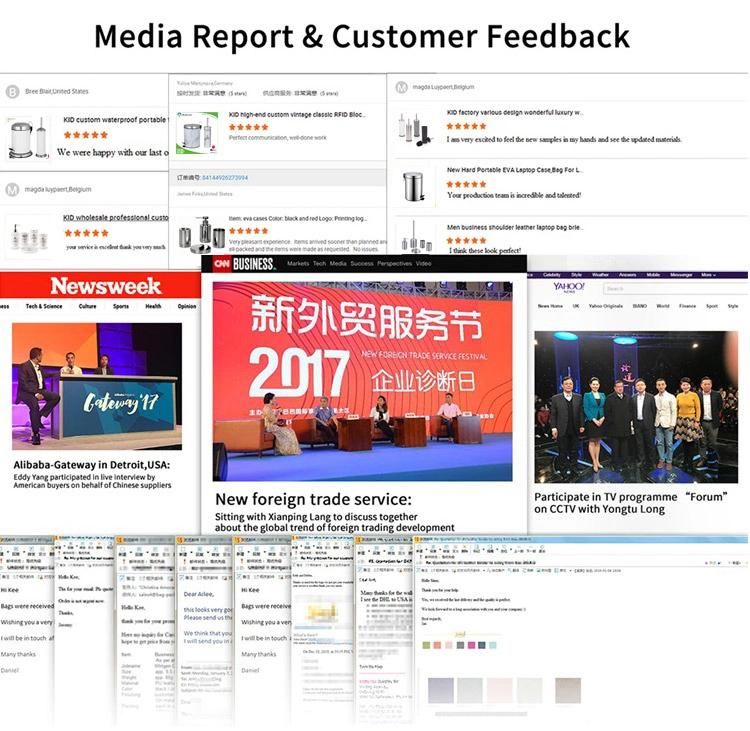750x731 pixels.
Task: Click Bree Blair's round B avatar icon
Action: pyautogui.click(x=12, y=91)
